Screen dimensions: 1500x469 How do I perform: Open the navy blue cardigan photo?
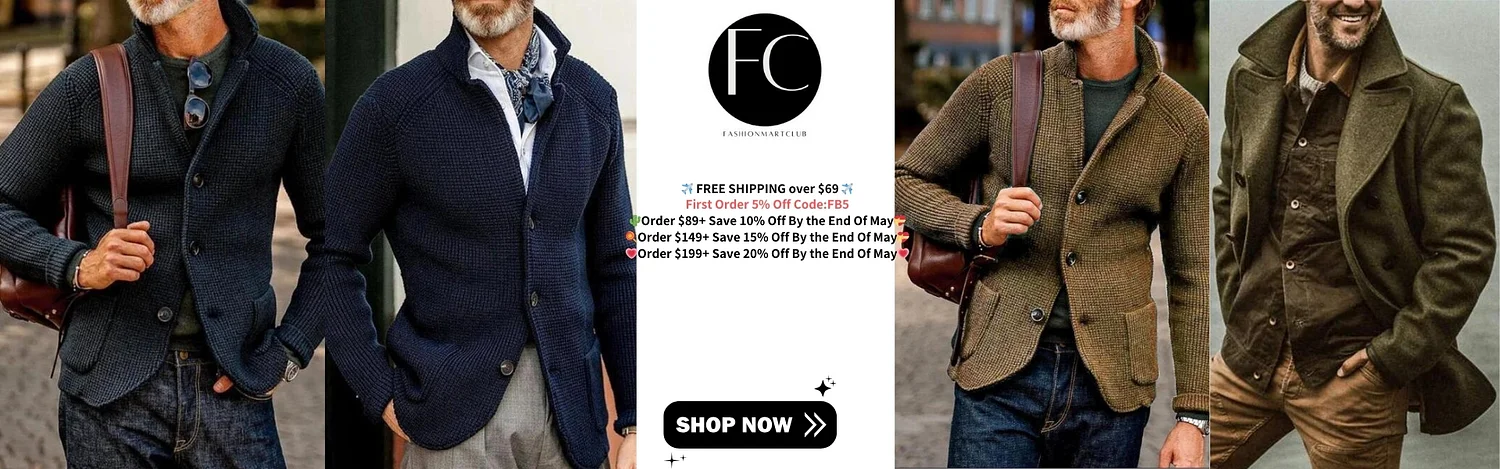[480, 234]
